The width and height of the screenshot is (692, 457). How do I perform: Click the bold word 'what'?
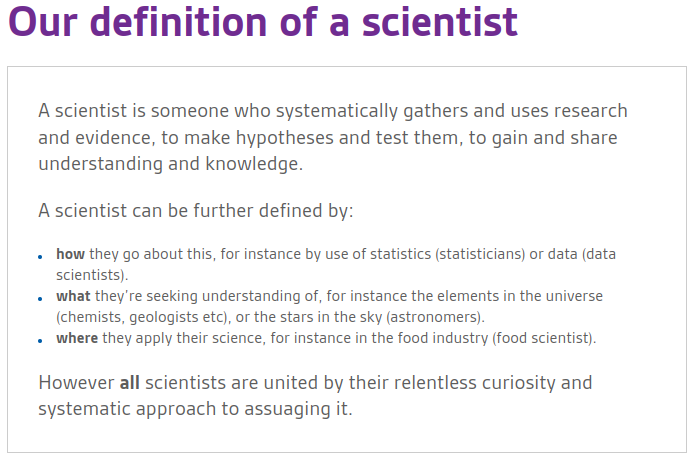(73, 296)
